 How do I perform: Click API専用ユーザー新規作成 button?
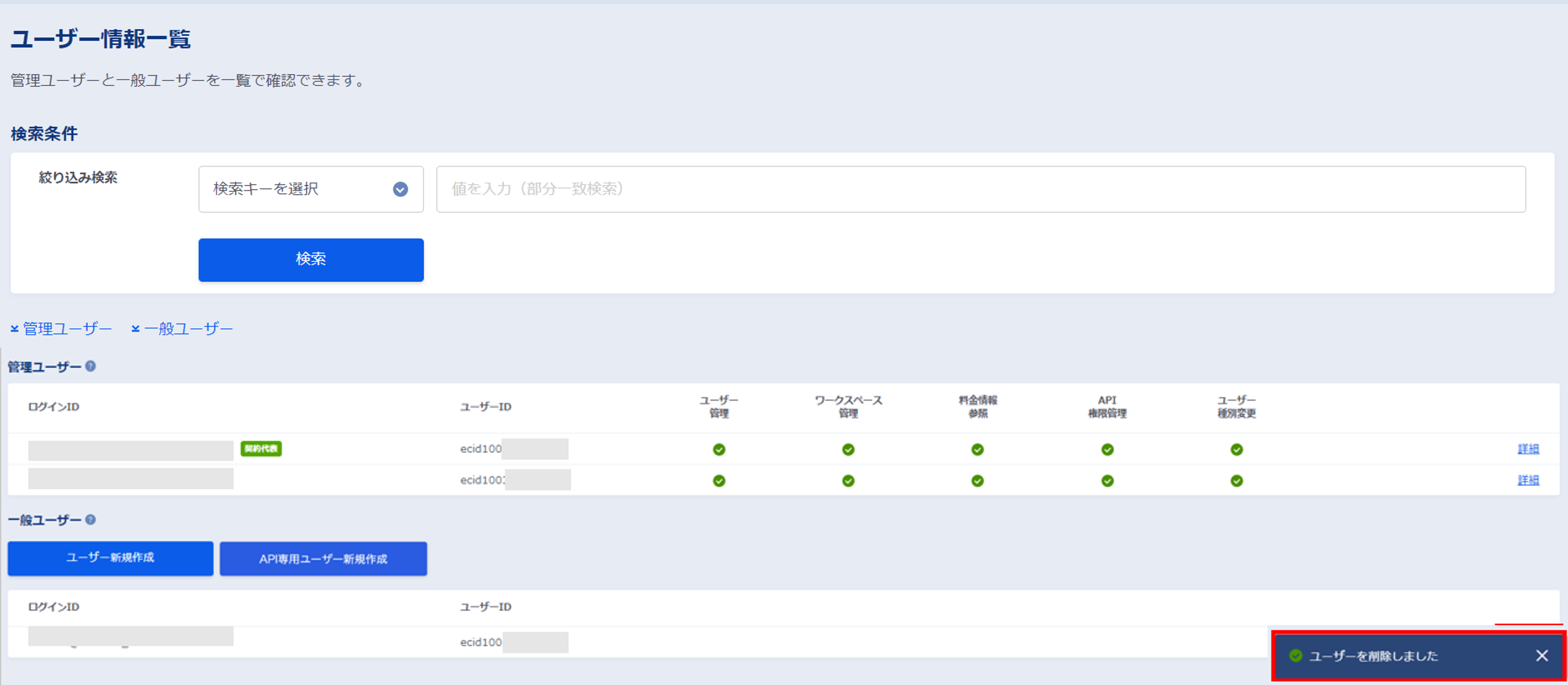click(323, 559)
